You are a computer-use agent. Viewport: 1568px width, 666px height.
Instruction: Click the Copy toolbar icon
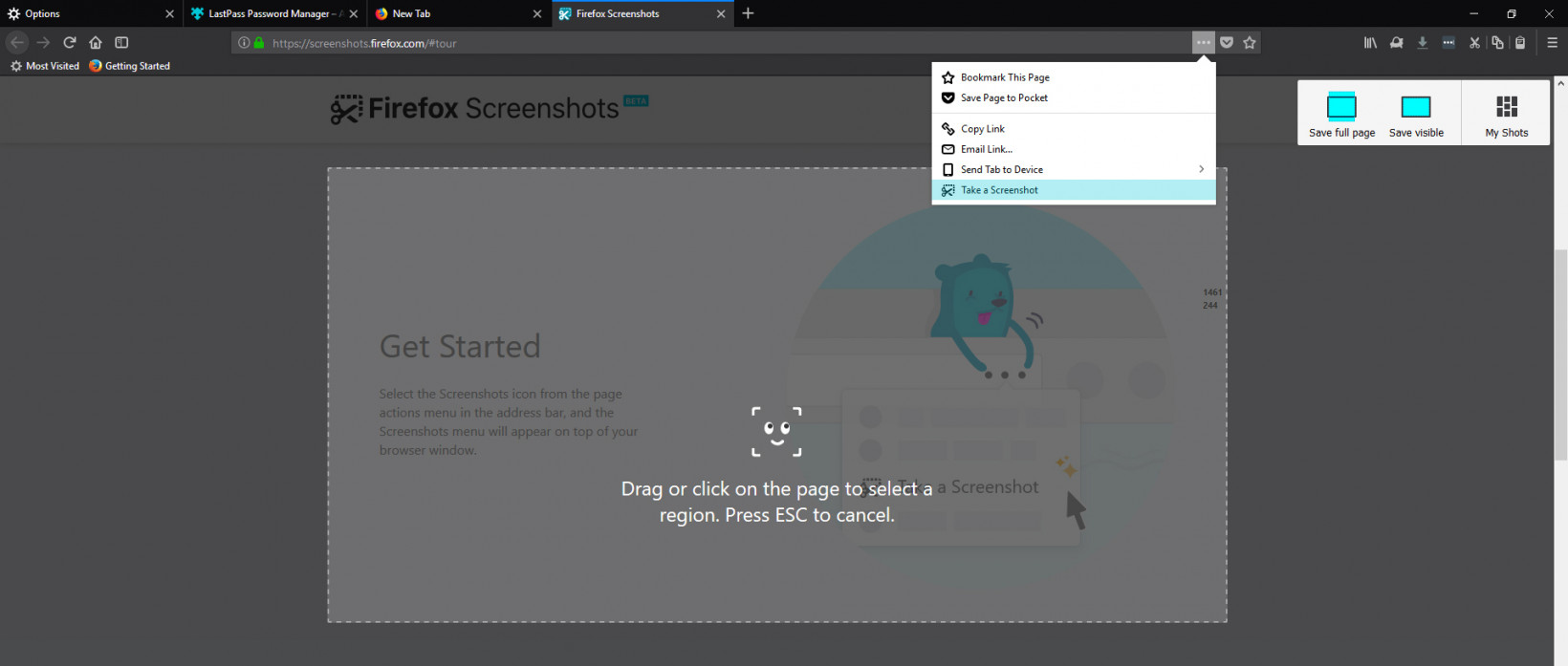click(x=1497, y=42)
